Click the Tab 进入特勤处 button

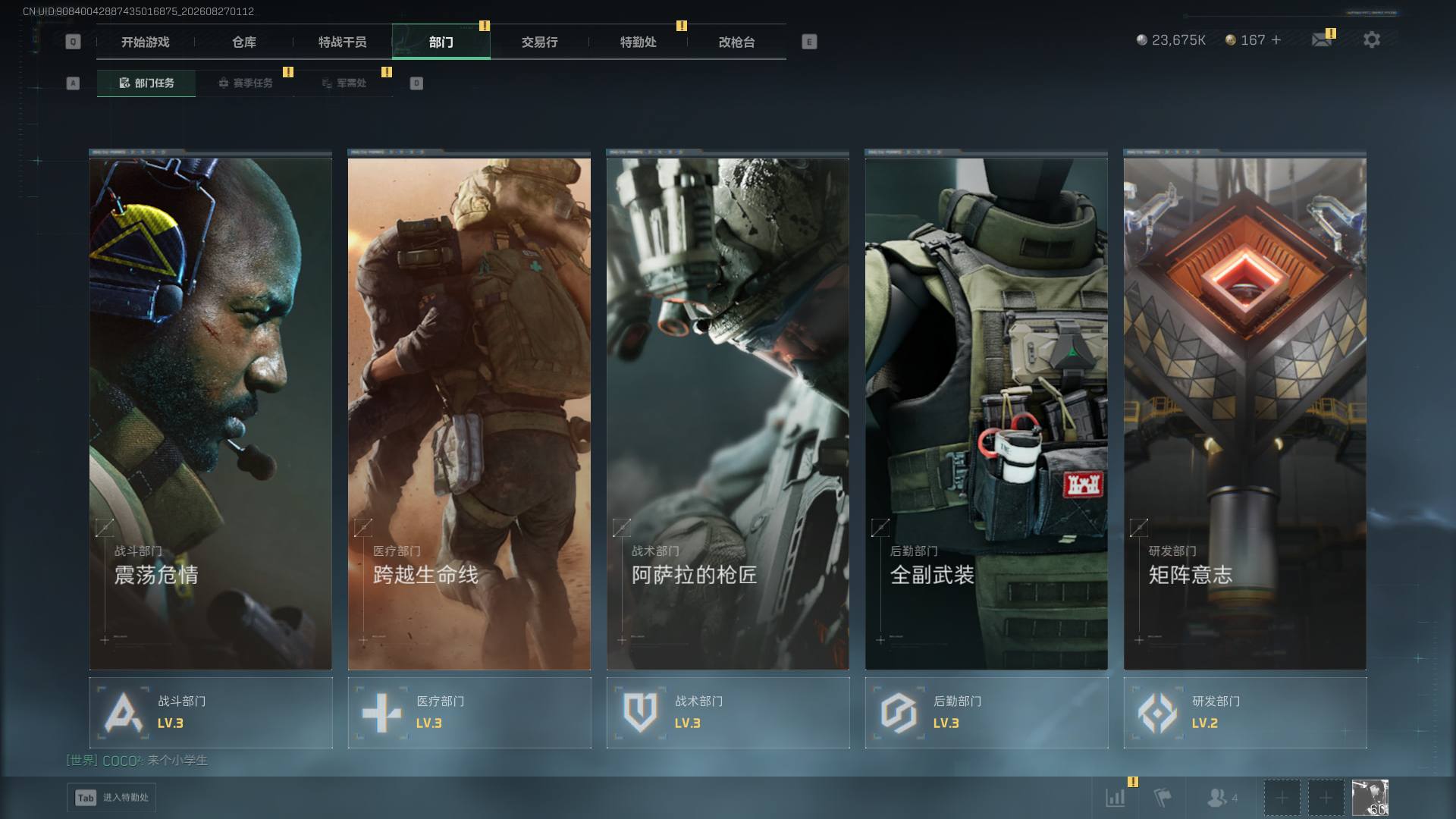[x=112, y=798]
